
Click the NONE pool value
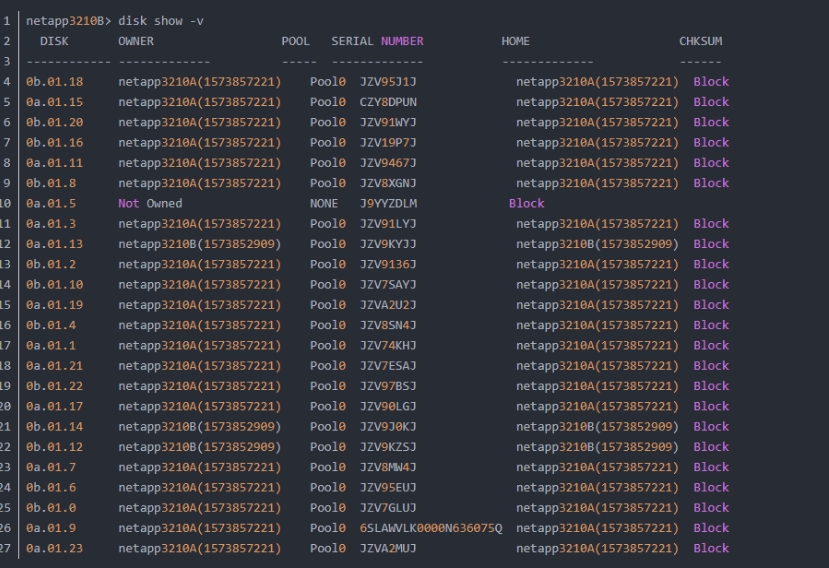[324, 204]
